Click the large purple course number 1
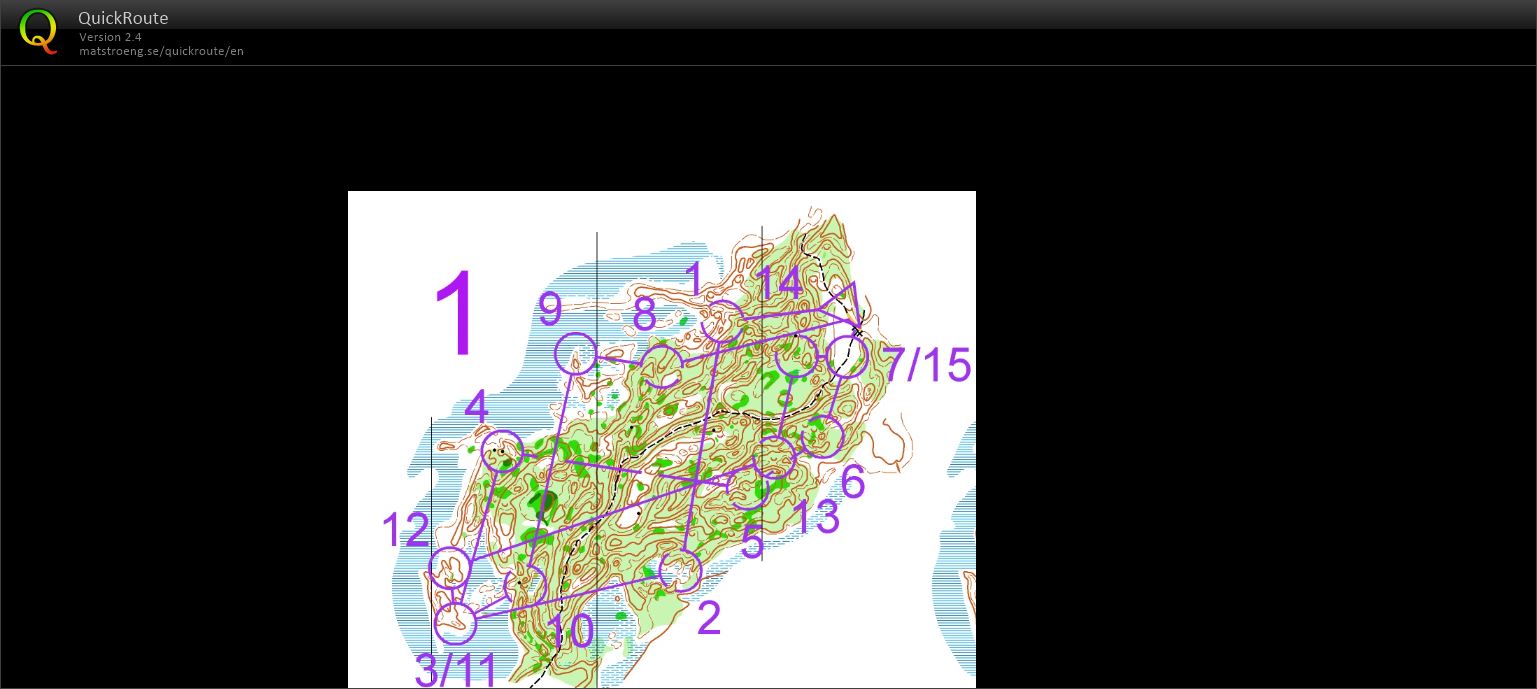This screenshot has height=689, width=1537. [x=453, y=314]
